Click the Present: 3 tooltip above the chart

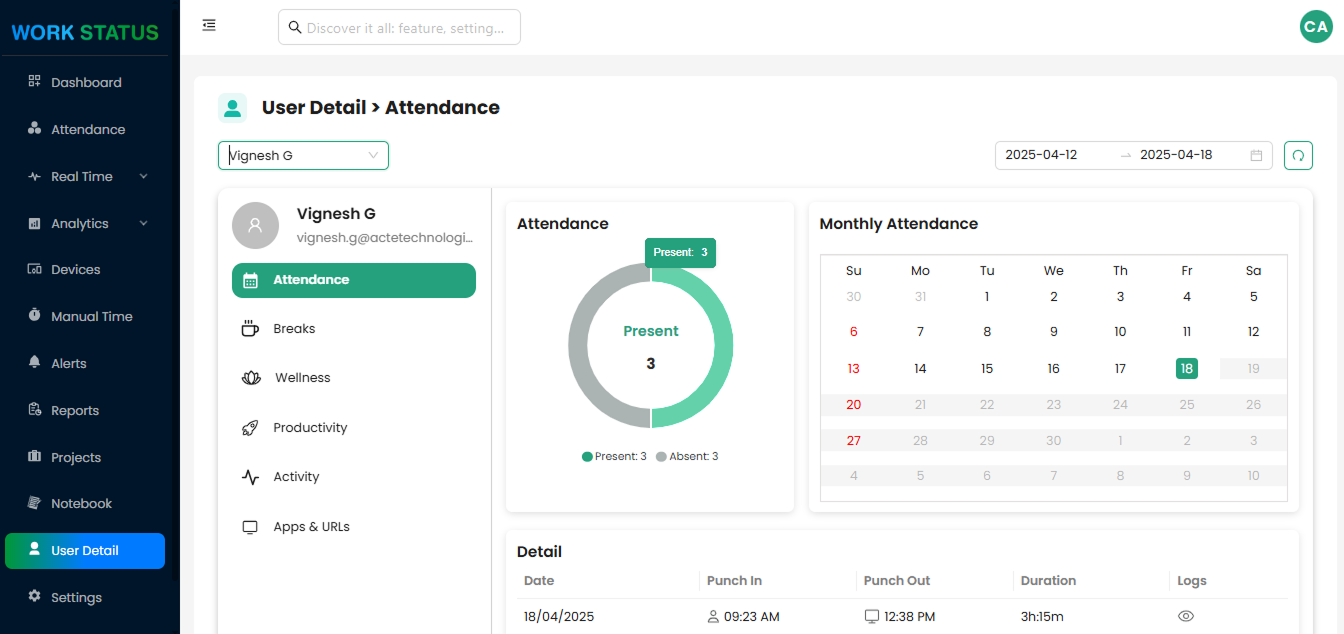click(x=680, y=252)
